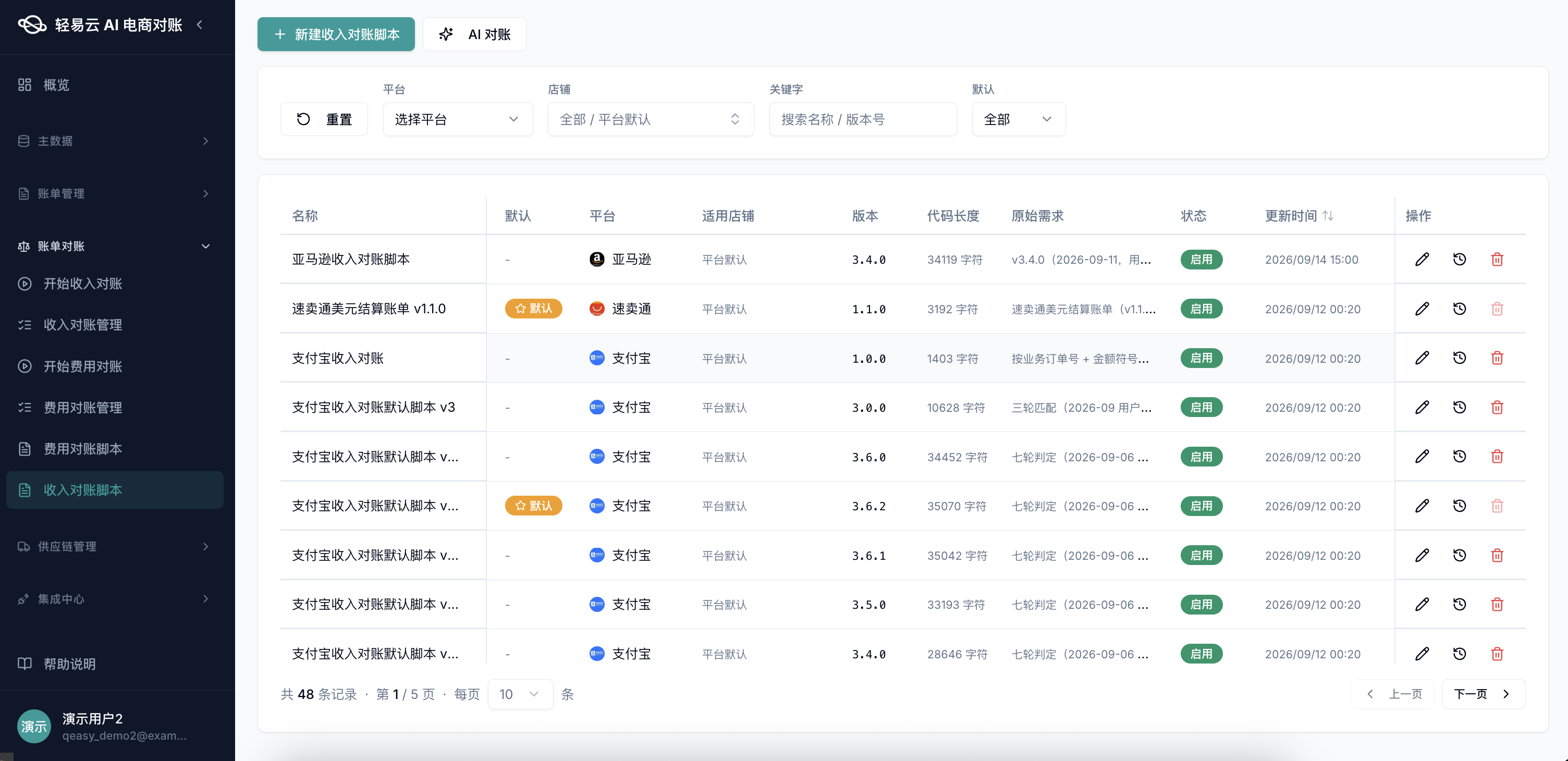The height and width of the screenshot is (761, 1568).
Task: Sort by 更新时间 column
Action: (1299, 215)
